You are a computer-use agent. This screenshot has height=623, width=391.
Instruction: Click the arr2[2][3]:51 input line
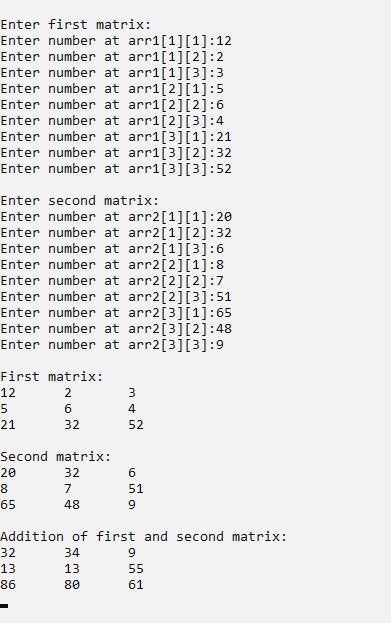[x=116, y=297]
